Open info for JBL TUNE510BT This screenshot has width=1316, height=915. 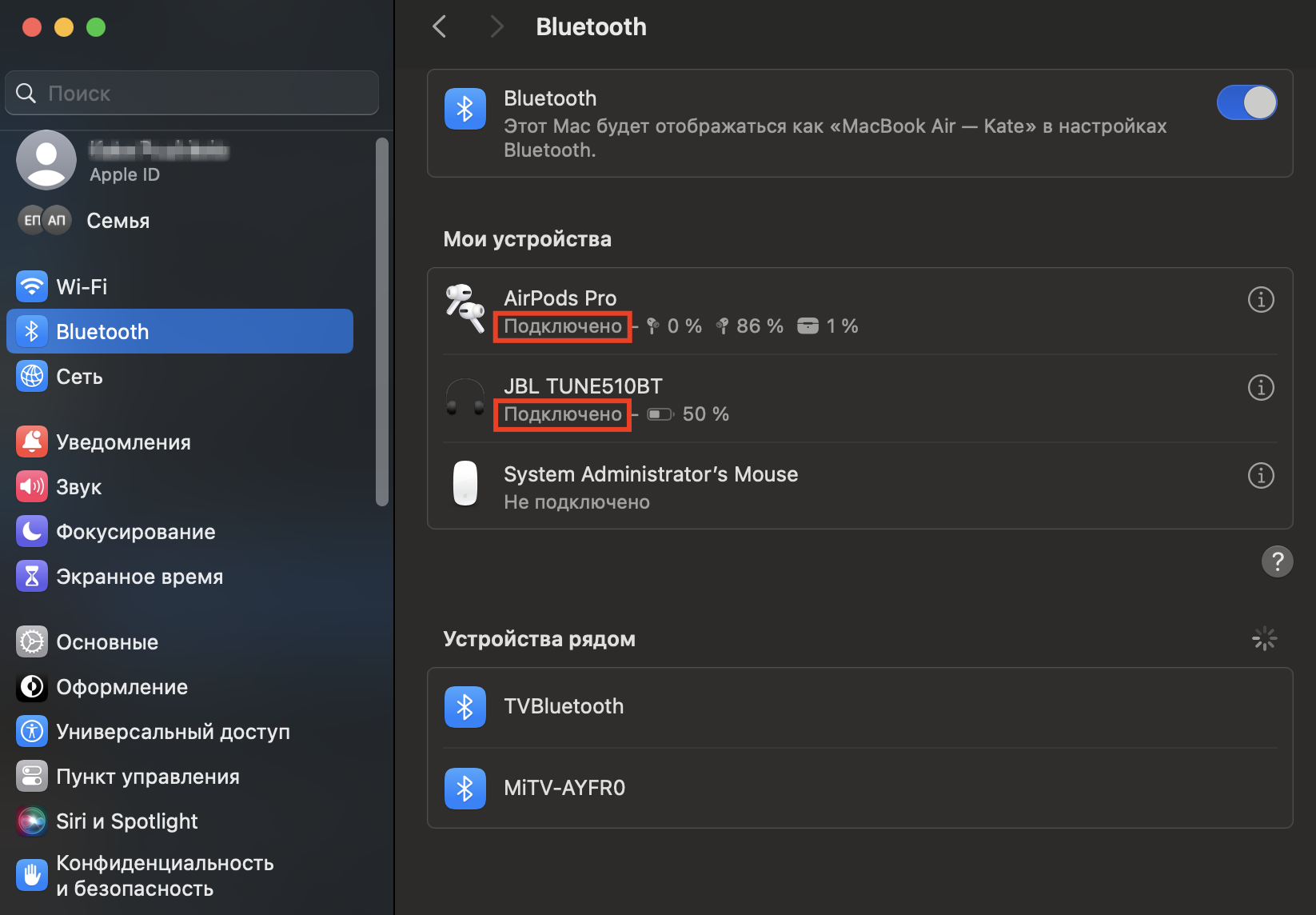coord(1261,388)
